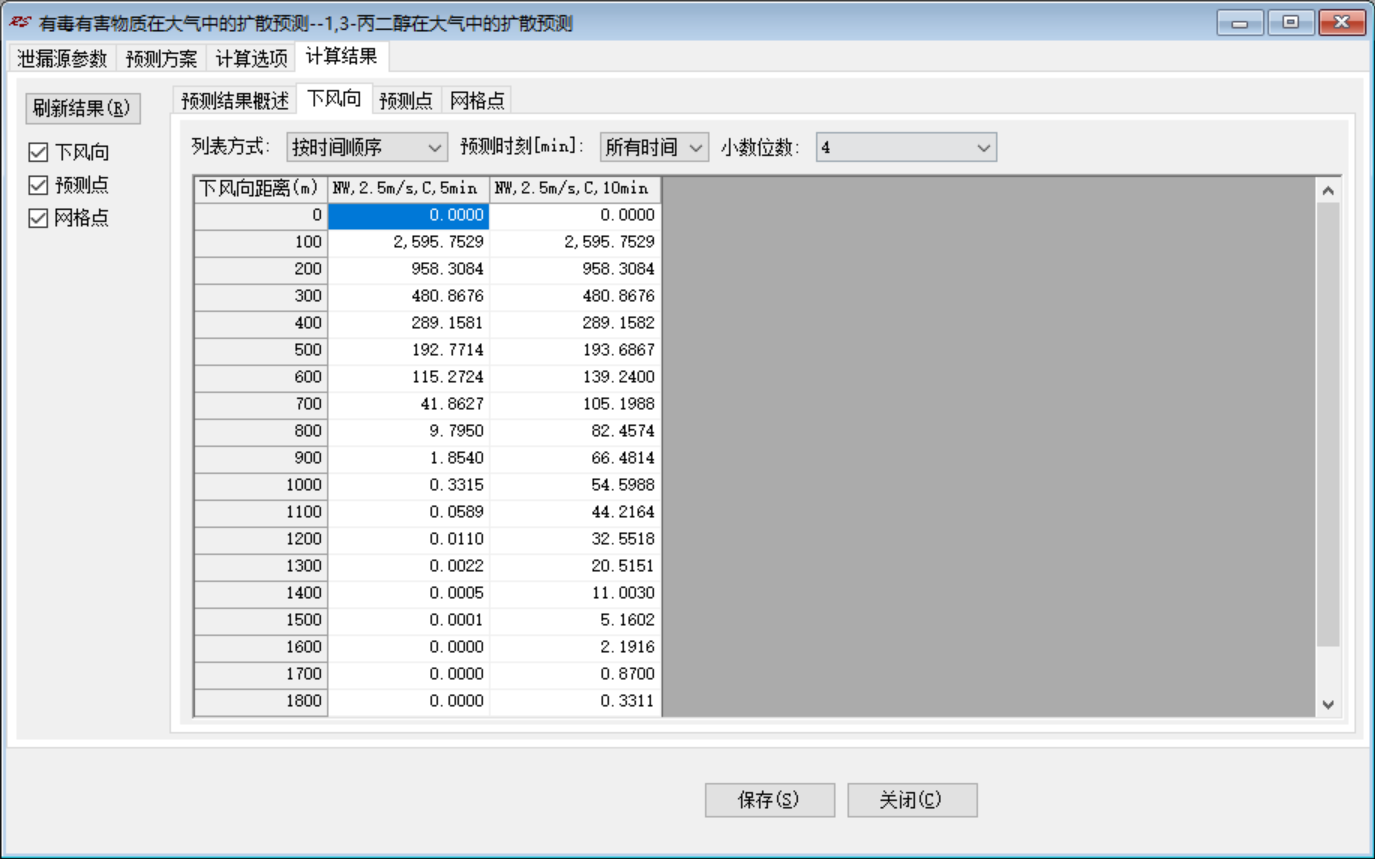The width and height of the screenshot is (1375, 859).
Task: Select cell 20.5151
Action: click(576, 566)
